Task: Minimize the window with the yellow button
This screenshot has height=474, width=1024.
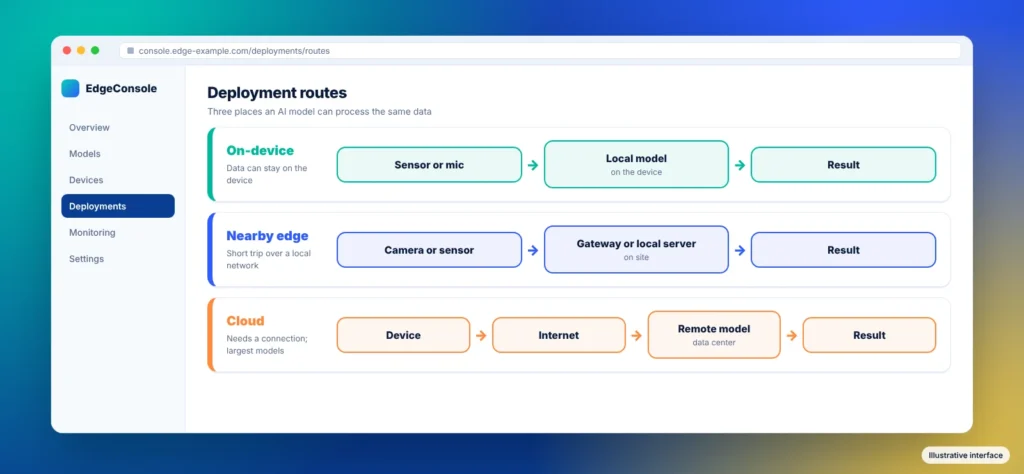Action: pos(81,50)
